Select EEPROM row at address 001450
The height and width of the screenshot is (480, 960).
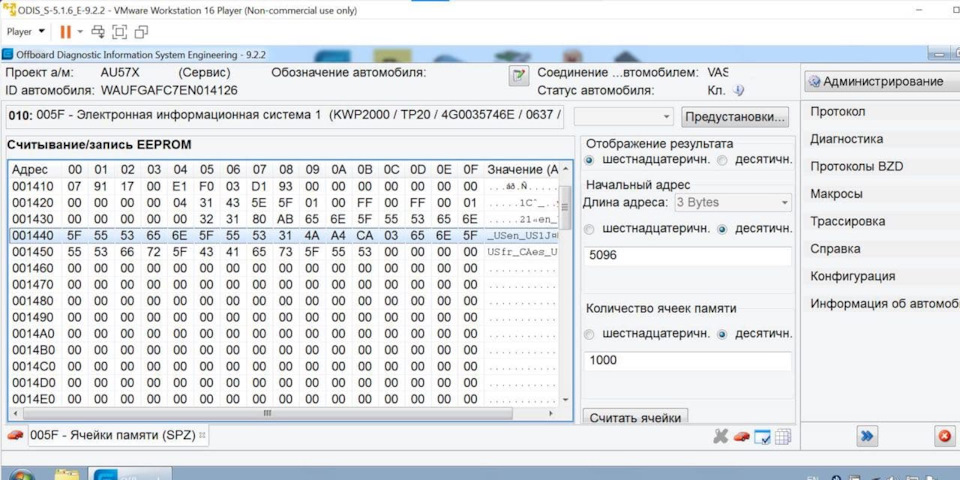coord(284,252)
